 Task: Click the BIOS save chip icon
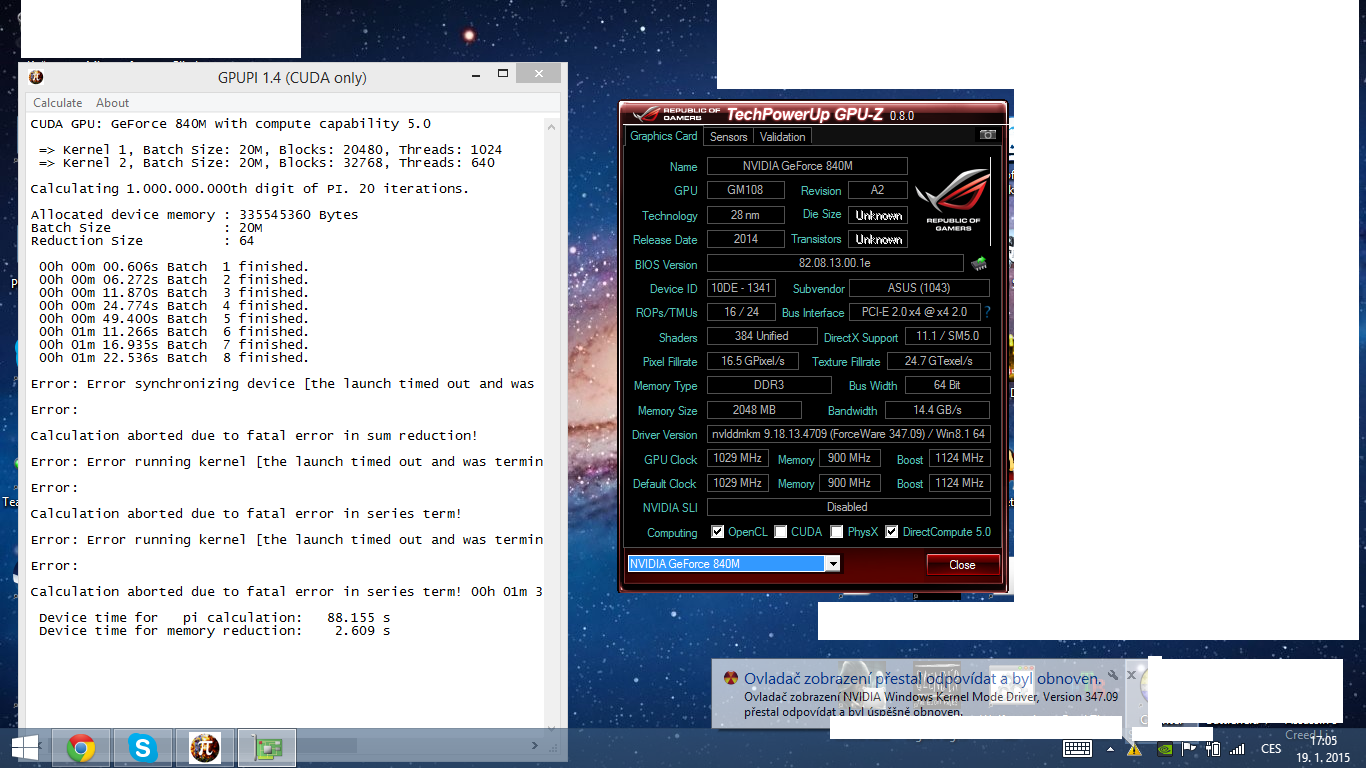point(978,264)
